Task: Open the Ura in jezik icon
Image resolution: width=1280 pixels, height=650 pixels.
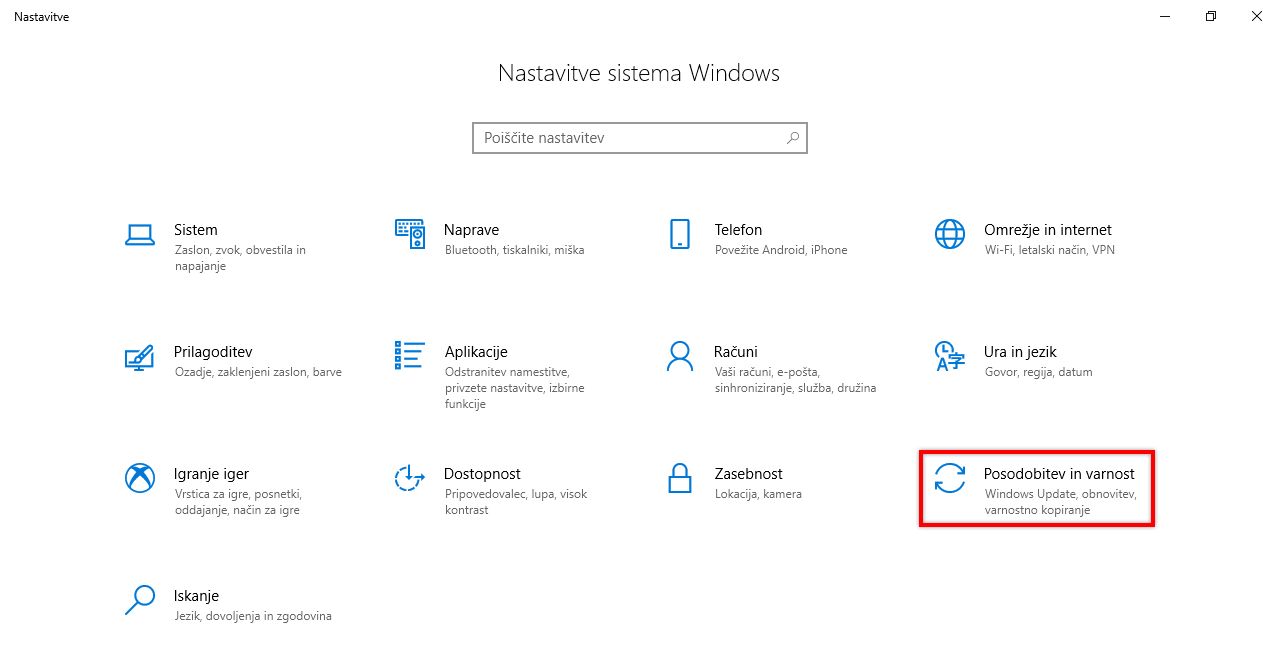Action: (x=949, y=356)
